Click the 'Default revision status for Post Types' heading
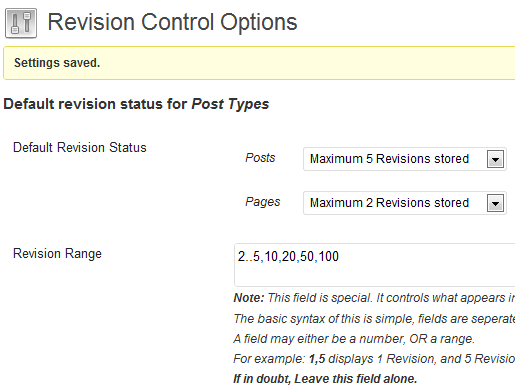This screenshot has height=392, width=515. click(136, 104)
